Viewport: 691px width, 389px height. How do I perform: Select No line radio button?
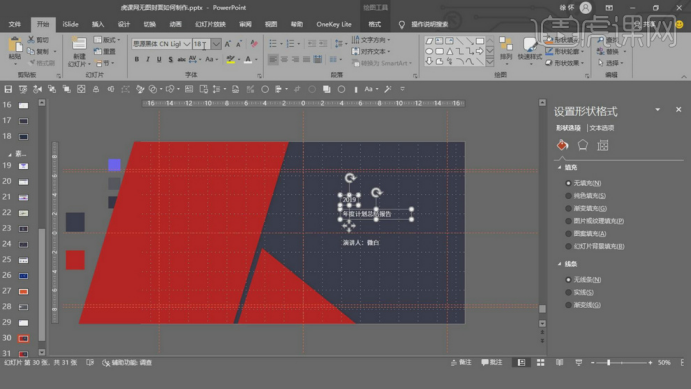[x=568, y=279]
